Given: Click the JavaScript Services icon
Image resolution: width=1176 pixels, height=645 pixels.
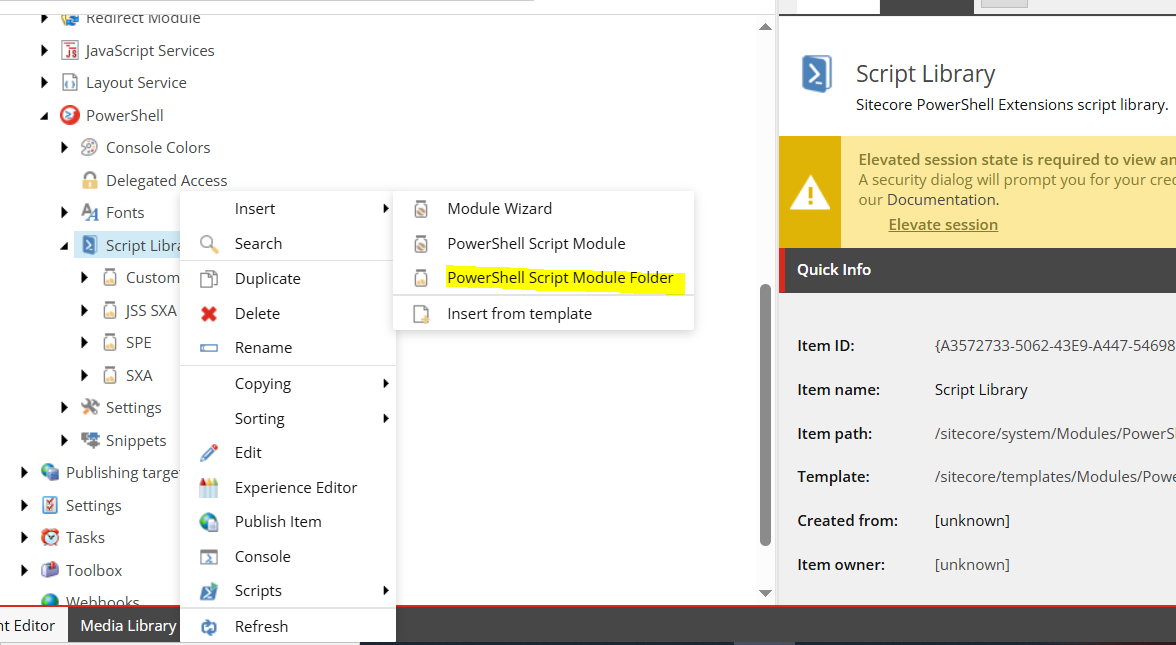Looking at the screenshot, I should 70,50.
